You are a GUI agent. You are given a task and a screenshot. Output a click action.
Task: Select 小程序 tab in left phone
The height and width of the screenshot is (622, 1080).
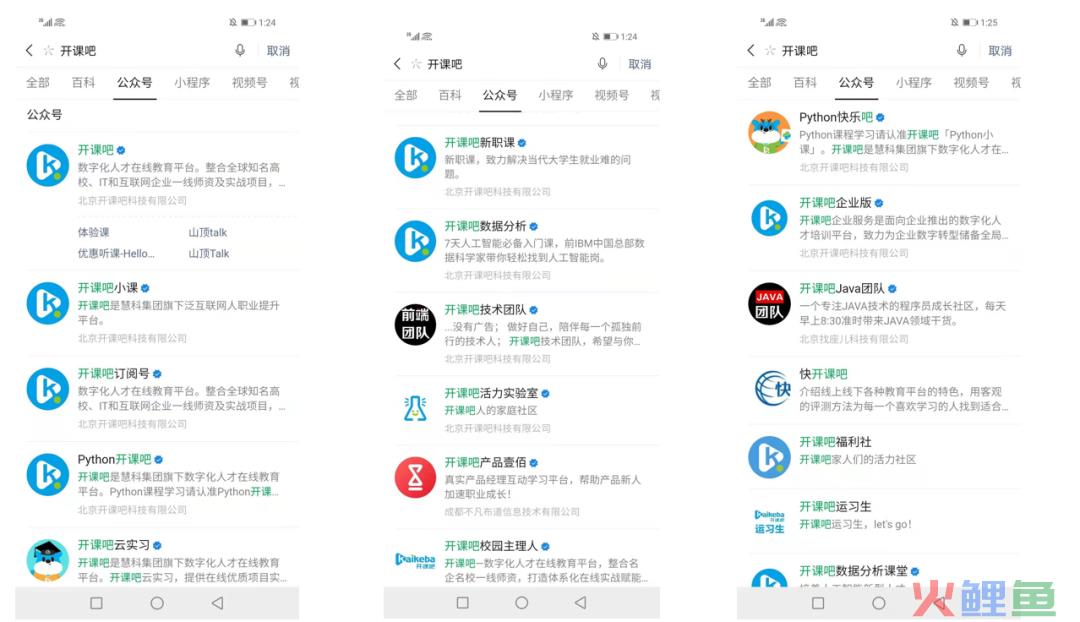(192, 83)
